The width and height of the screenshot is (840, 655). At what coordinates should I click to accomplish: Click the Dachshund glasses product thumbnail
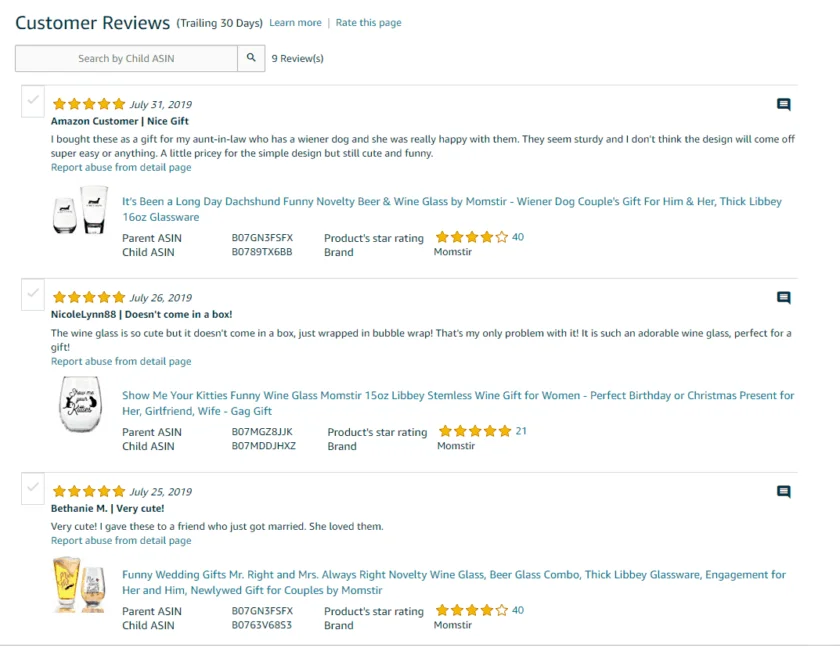(80, 212)
